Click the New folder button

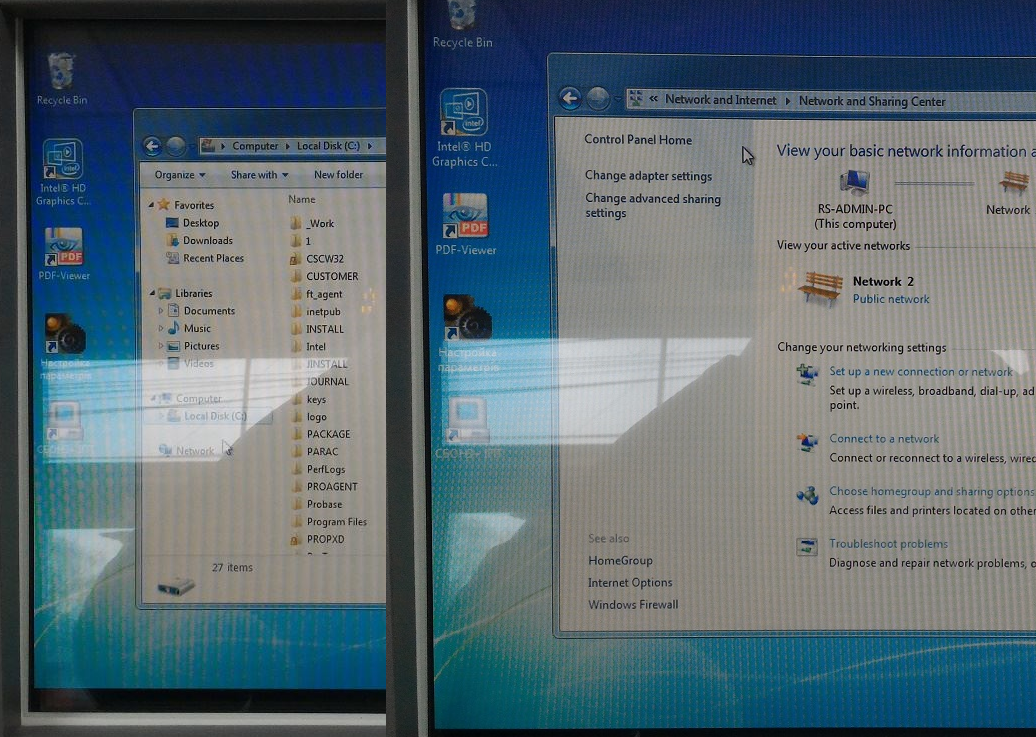[338, 175]
